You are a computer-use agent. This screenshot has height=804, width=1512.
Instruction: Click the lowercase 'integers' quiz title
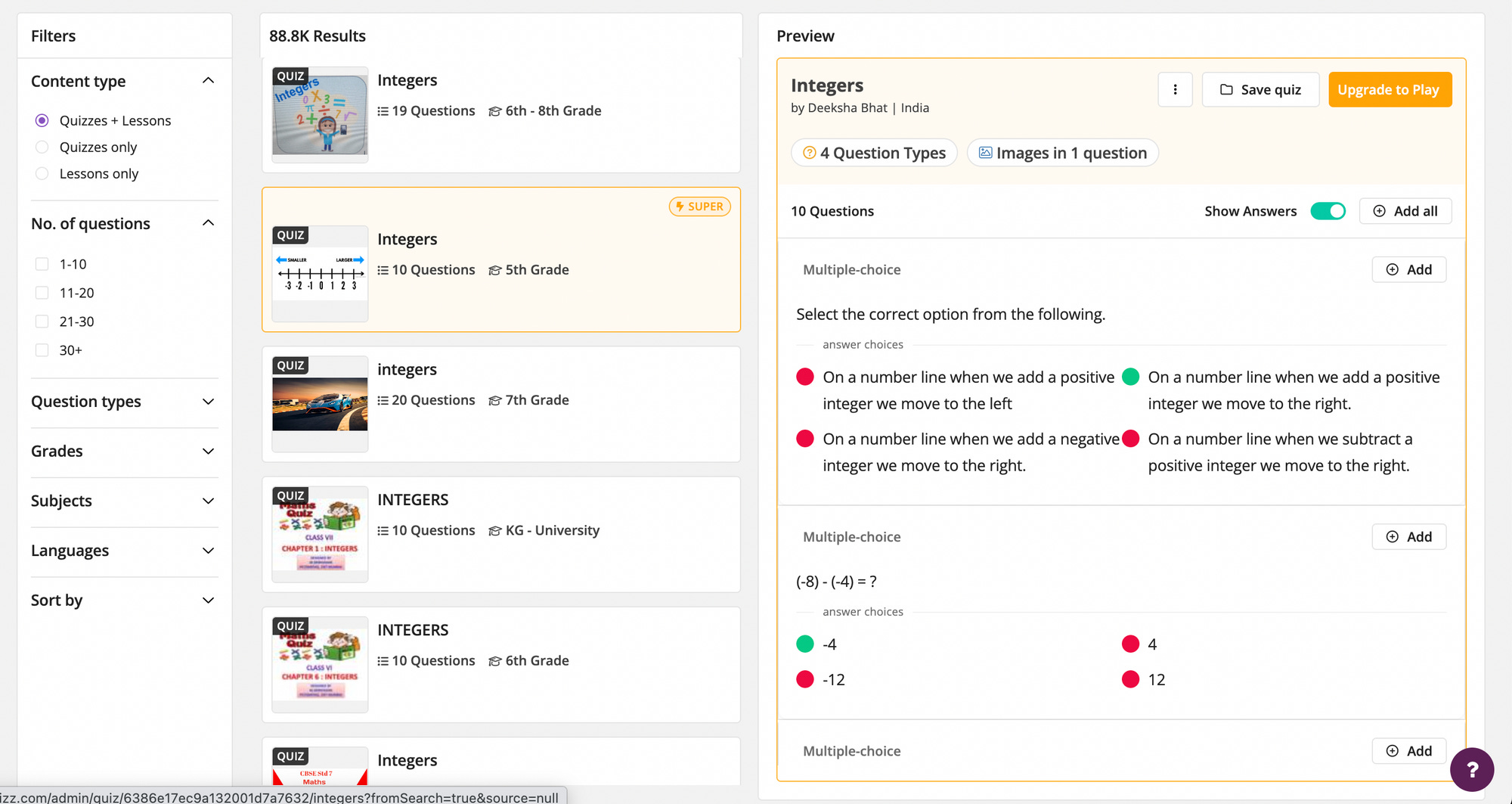click(407, 370)
